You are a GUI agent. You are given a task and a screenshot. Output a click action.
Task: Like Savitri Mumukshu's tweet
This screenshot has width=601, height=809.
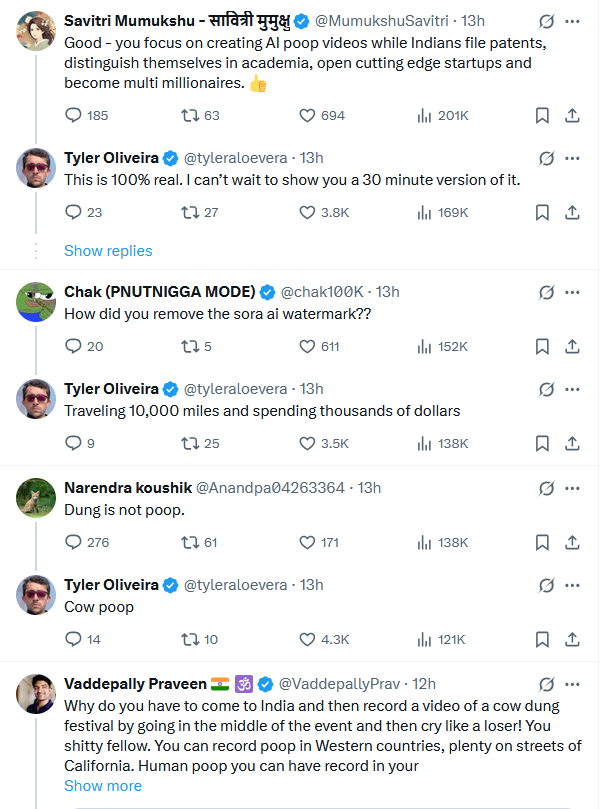pyautogui.click(x=308, y=115)
